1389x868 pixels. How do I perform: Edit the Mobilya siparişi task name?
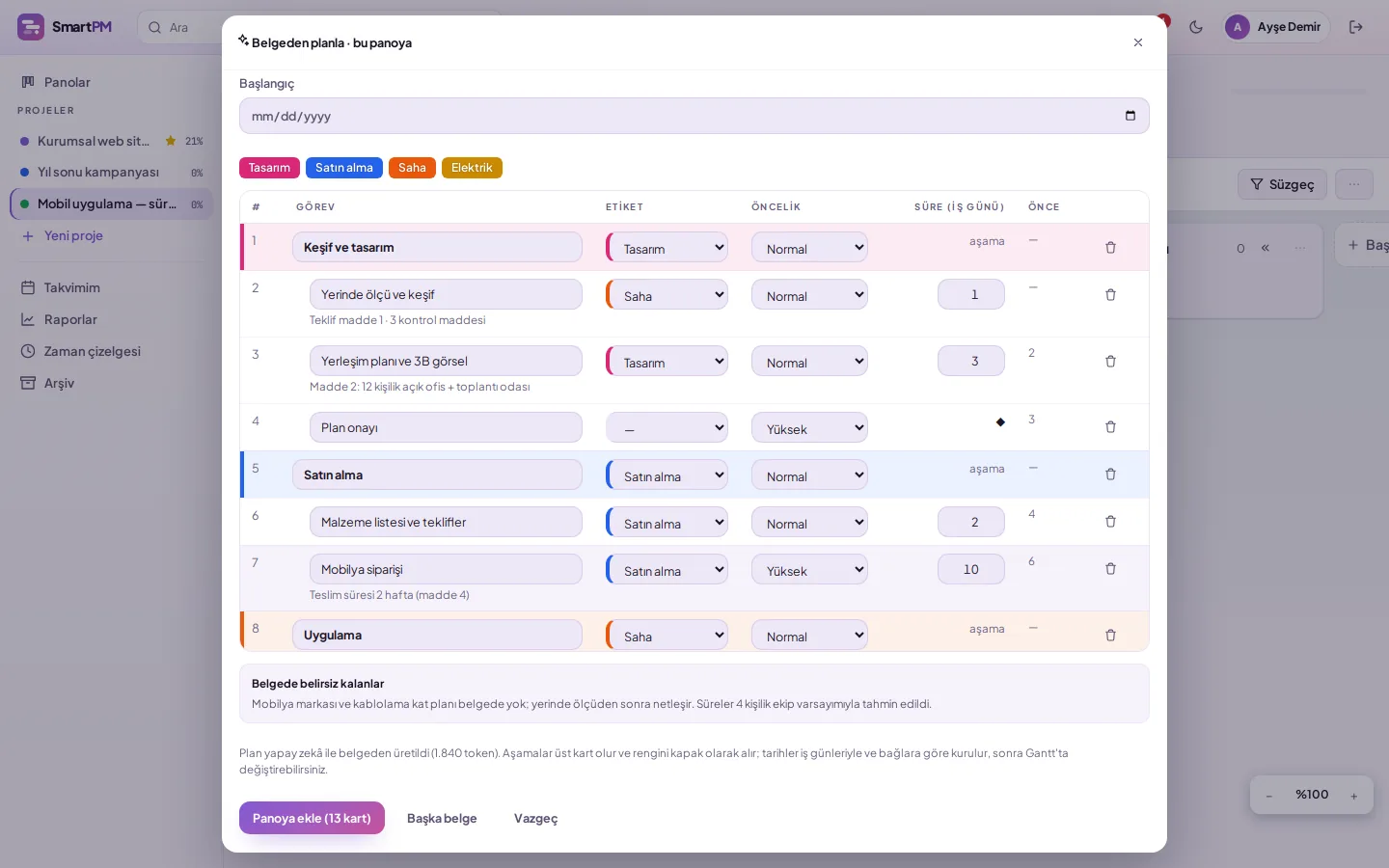coord(446,569)
